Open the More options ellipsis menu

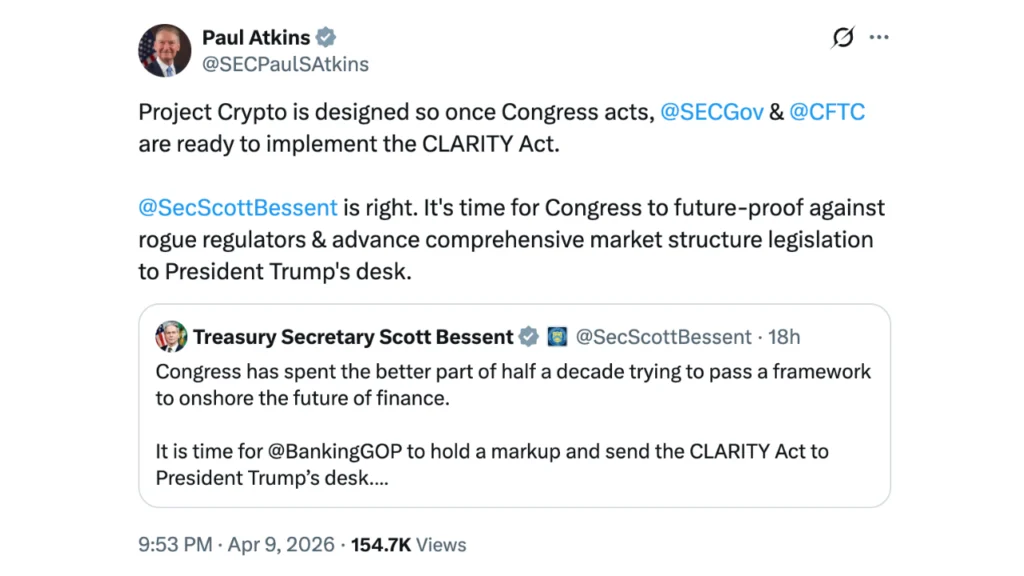pos(880,37)
